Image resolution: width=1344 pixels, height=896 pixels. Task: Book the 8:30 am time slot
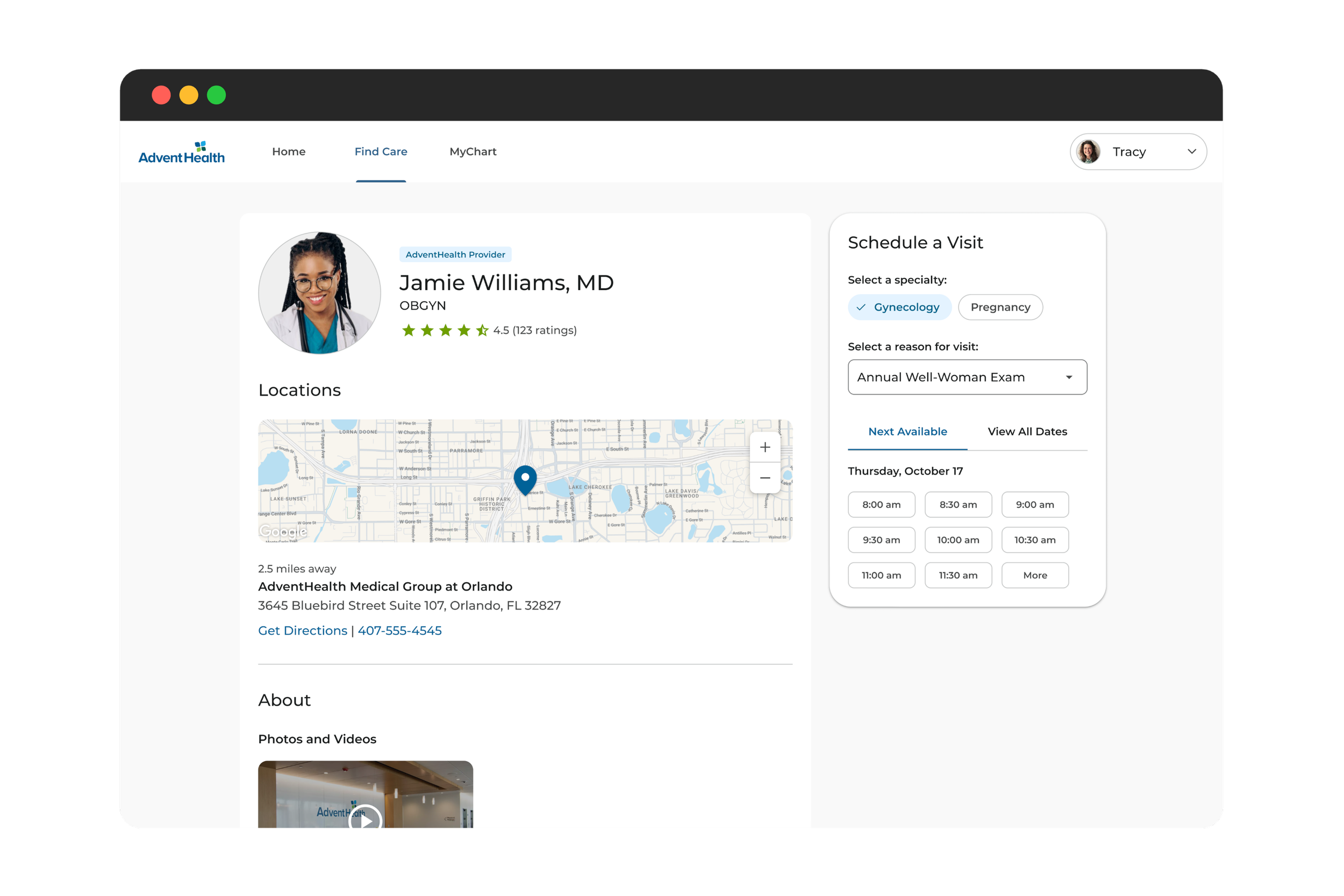pyautogui.click(x=959, y=505)
